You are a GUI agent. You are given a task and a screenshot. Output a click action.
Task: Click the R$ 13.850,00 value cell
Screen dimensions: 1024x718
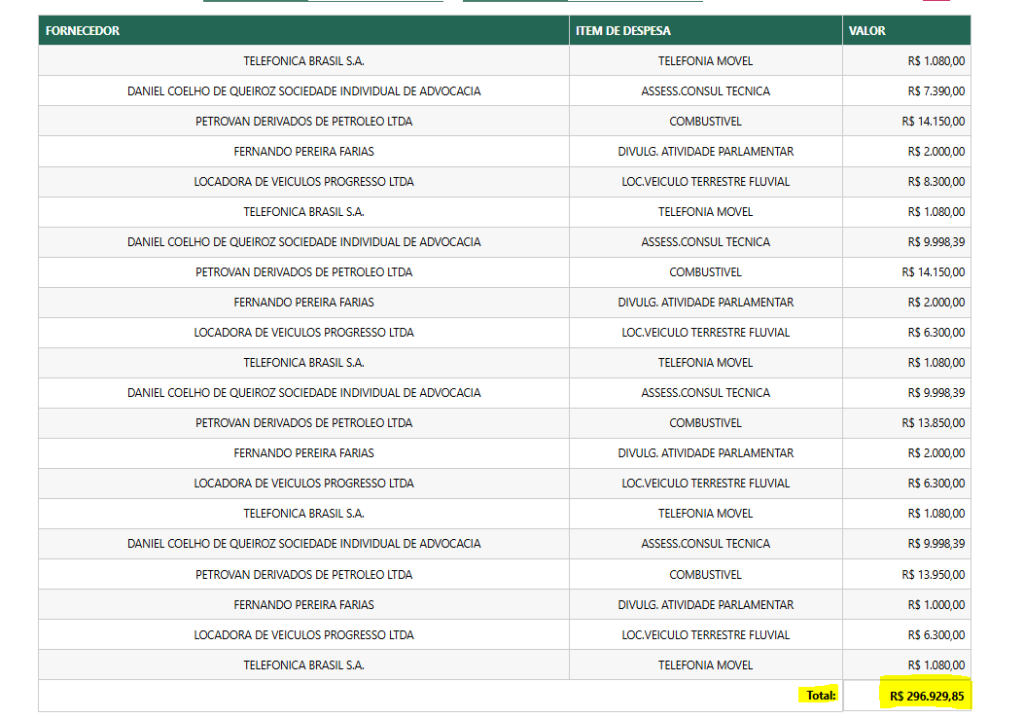tap(933, 423)
